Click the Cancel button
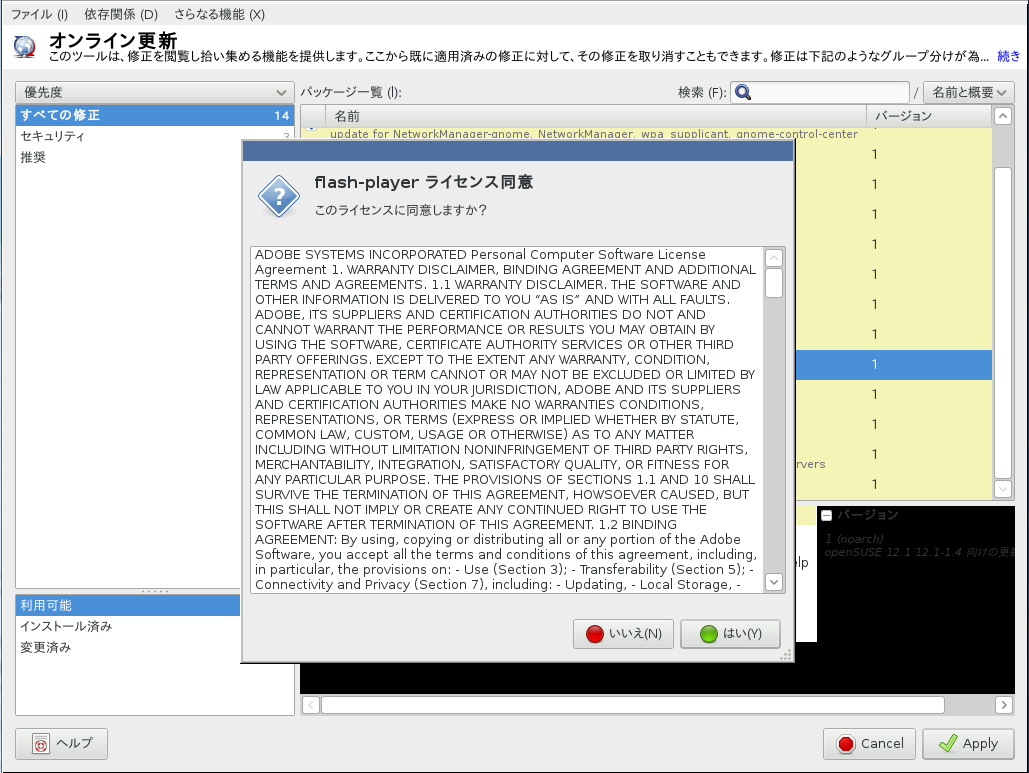The height and width of the screenshot is (773, 1029). pyautogui.click(x=870, y=743)
